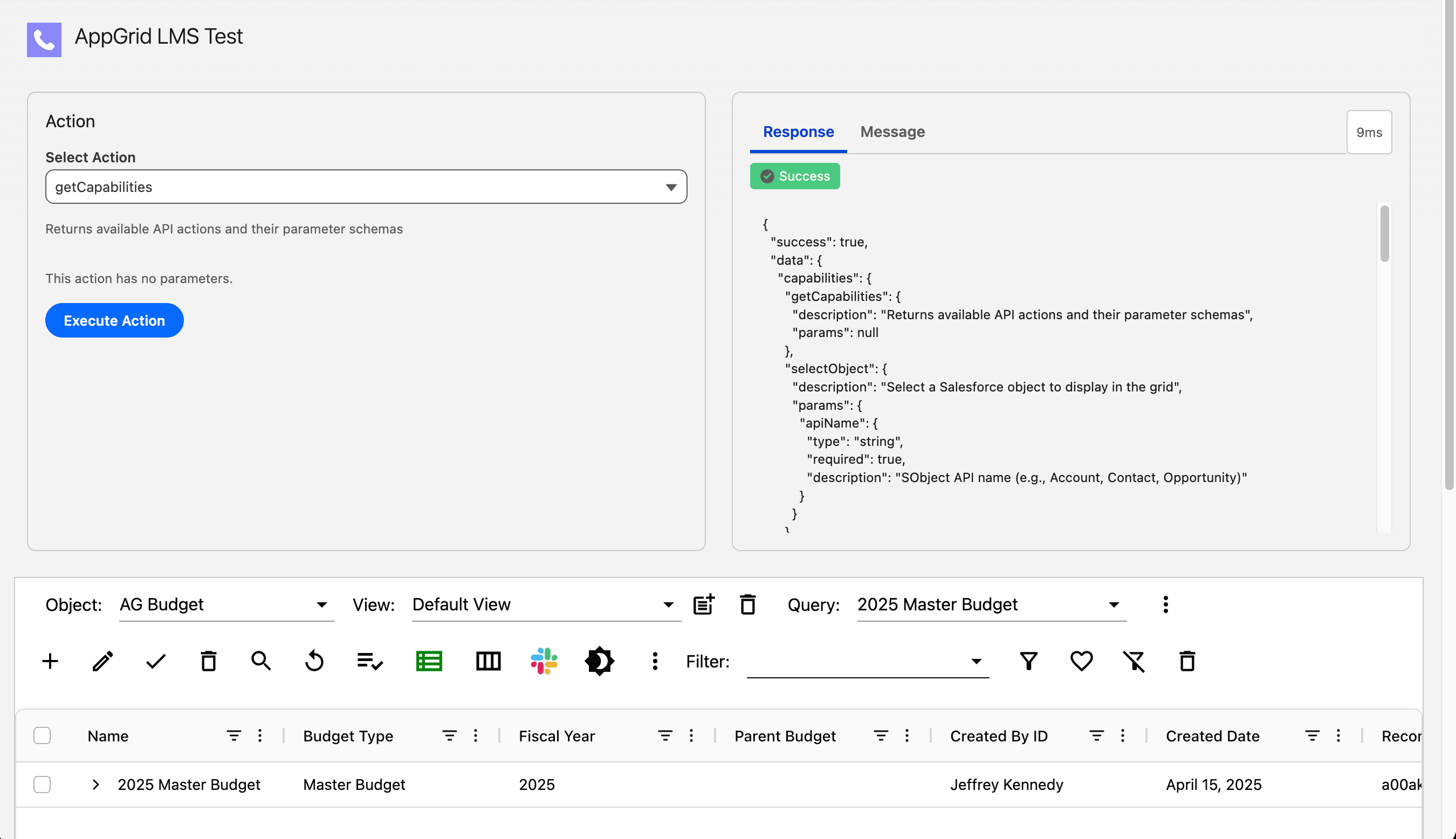1456x839 pixels.
Task: Expand the 2025 Master Budget row chevron
Action: tap(95, 785)
